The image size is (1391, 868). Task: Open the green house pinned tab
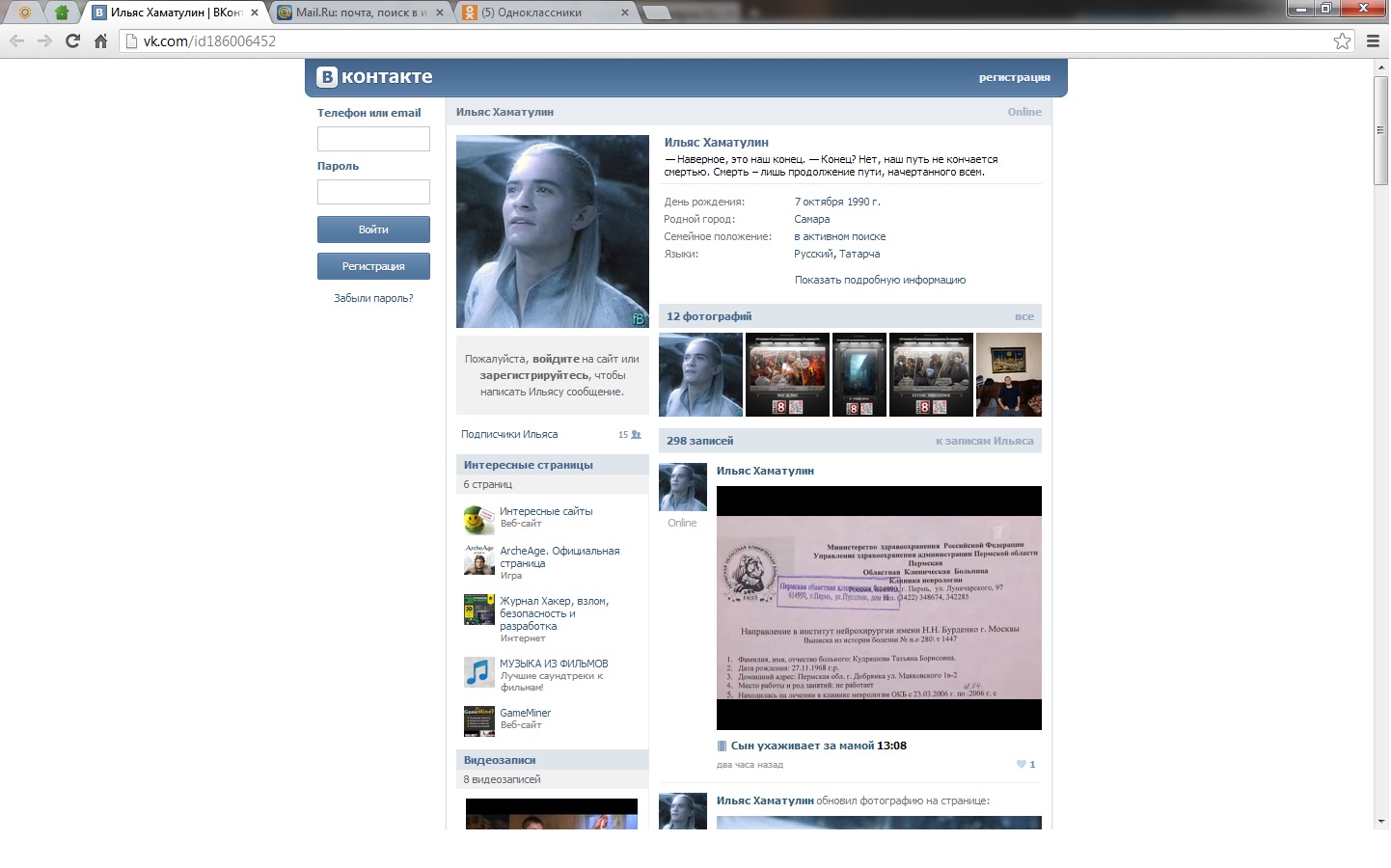coord(62,13)
